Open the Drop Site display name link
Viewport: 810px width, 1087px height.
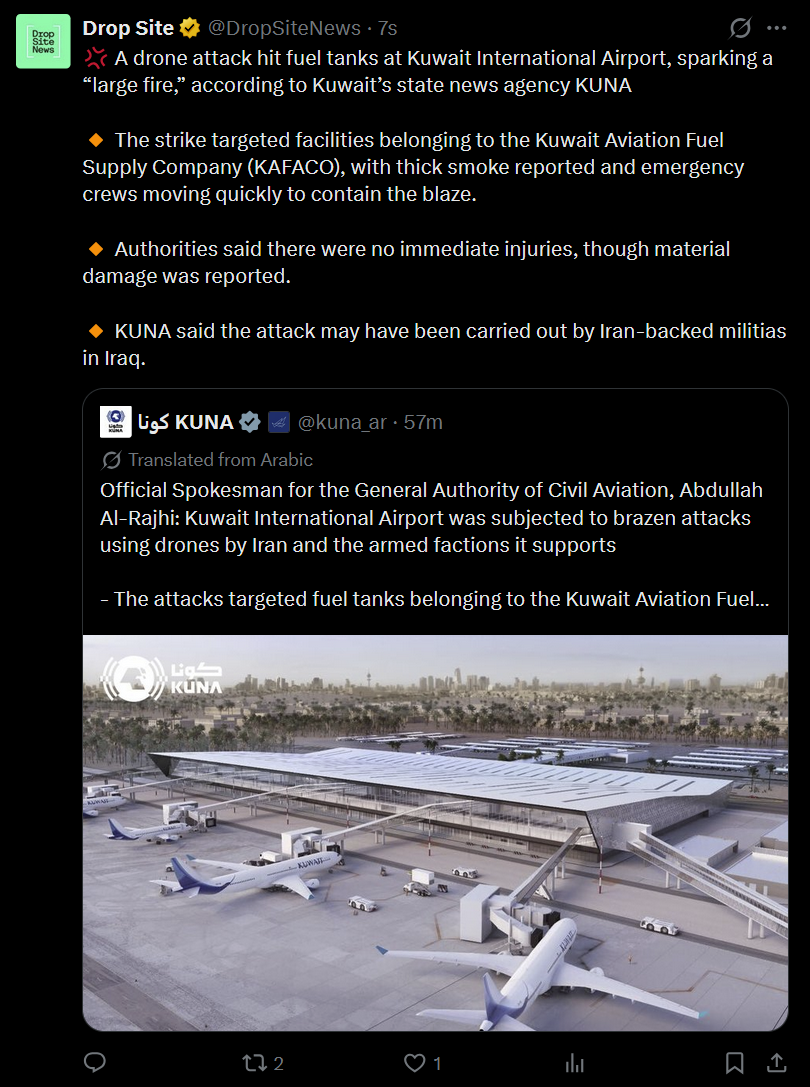point(128,28)
